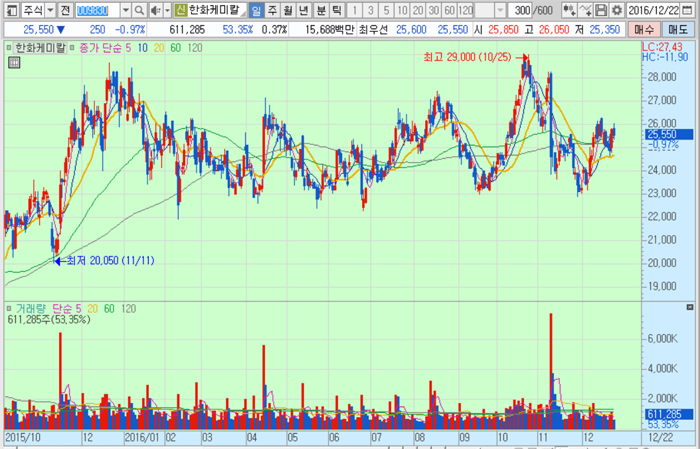Switch to weekly (주) period
Image resolution: width=700 pixels, height=449 pixels.
click(x=272, y=10)
